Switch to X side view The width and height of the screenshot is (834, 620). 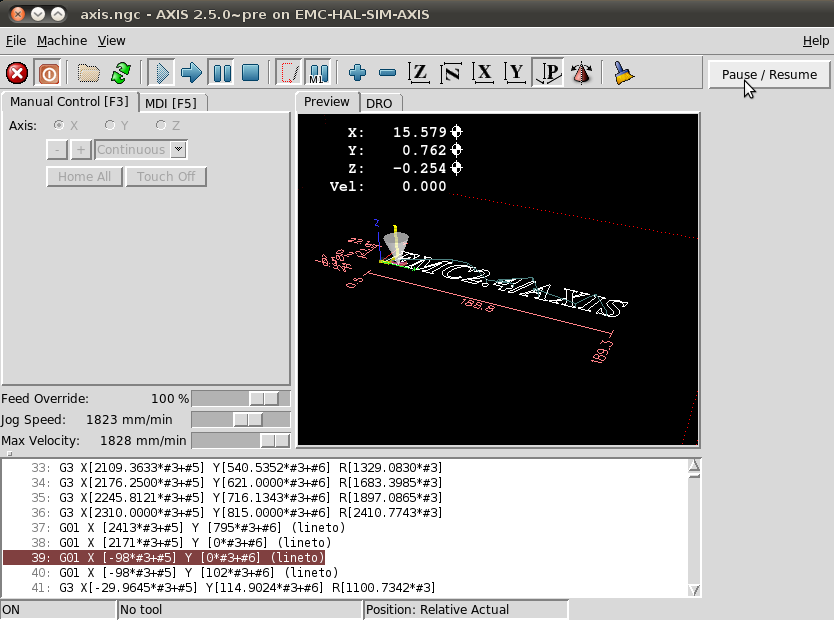pyautogui.click(x=483, y=73)
